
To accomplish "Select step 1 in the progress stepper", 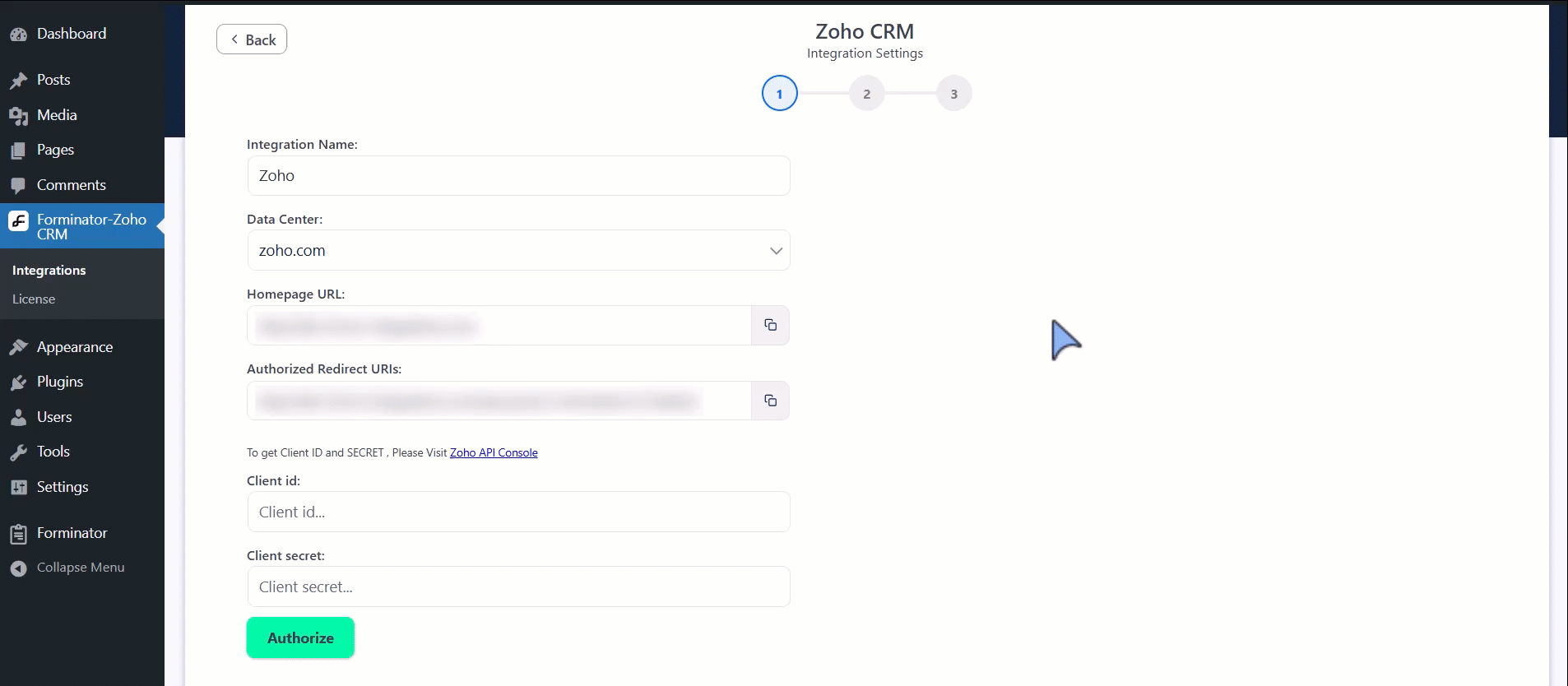I will point(779,94).
